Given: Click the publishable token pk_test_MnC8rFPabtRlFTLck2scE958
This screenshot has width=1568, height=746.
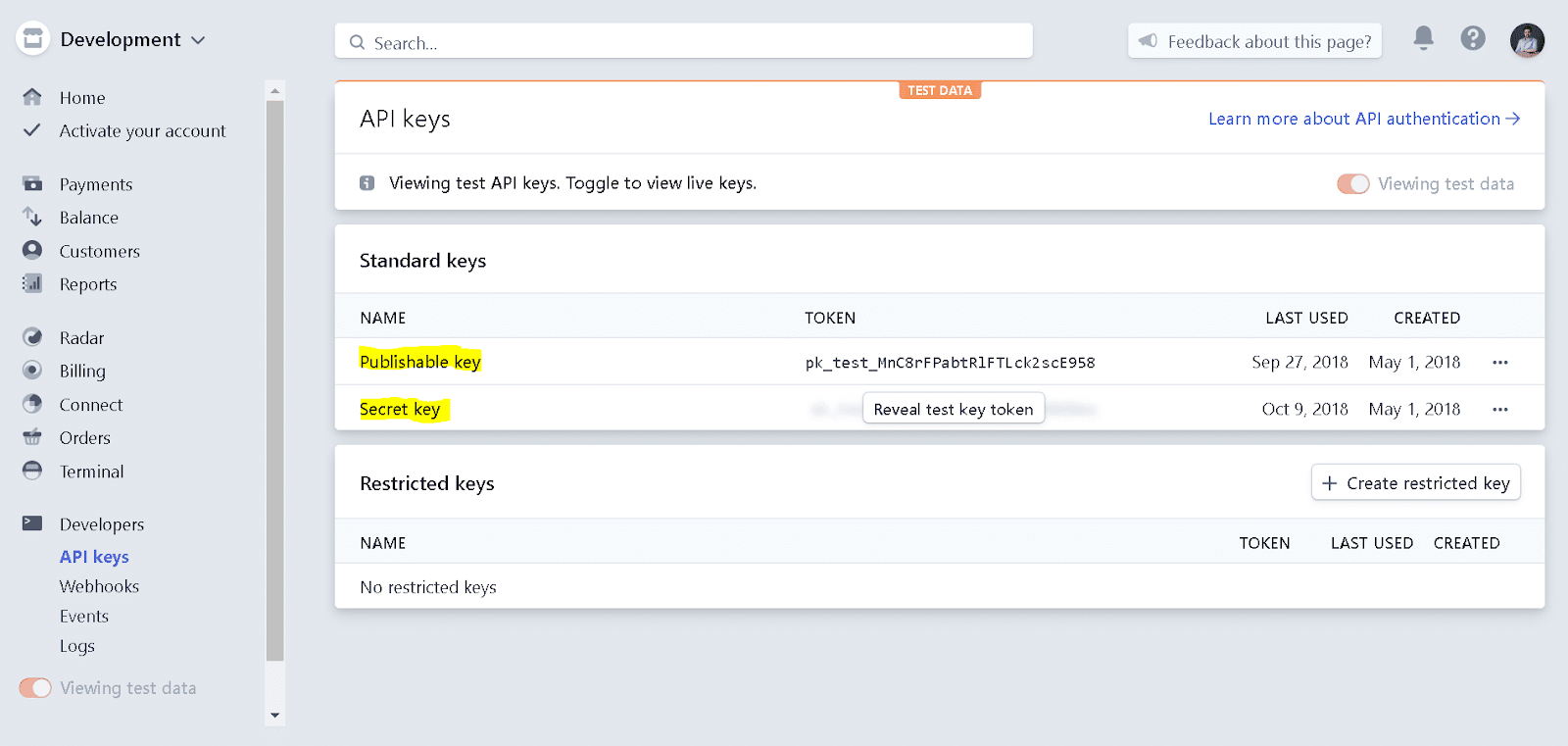Looking at the screenshot, I should [x=951, y=363].
